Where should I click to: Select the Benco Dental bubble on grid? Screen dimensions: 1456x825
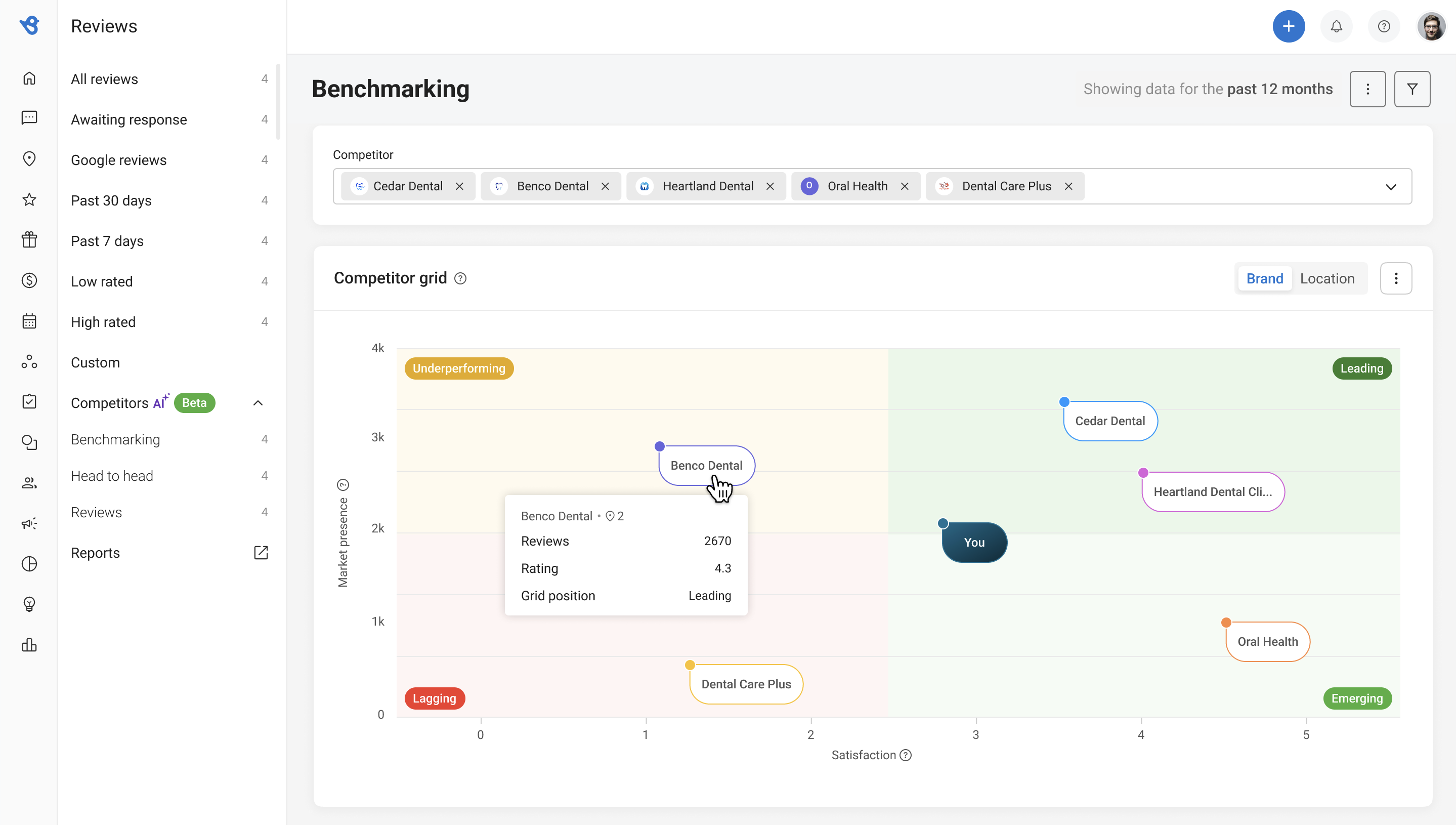706,465
